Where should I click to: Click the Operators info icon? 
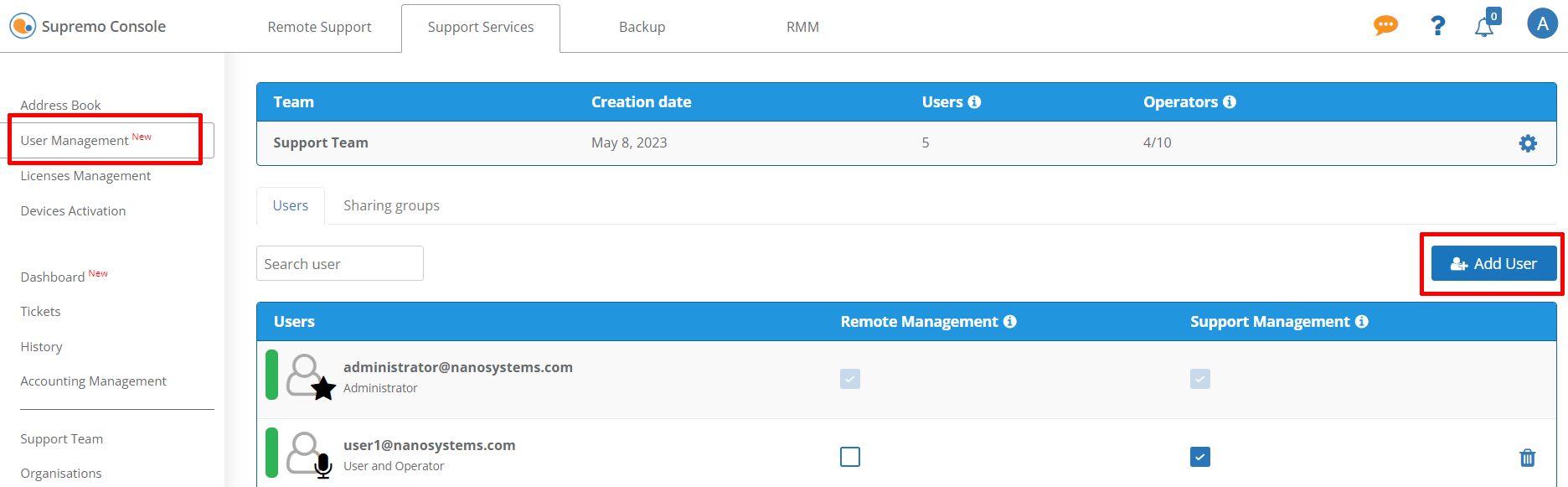click(1230, 101)
